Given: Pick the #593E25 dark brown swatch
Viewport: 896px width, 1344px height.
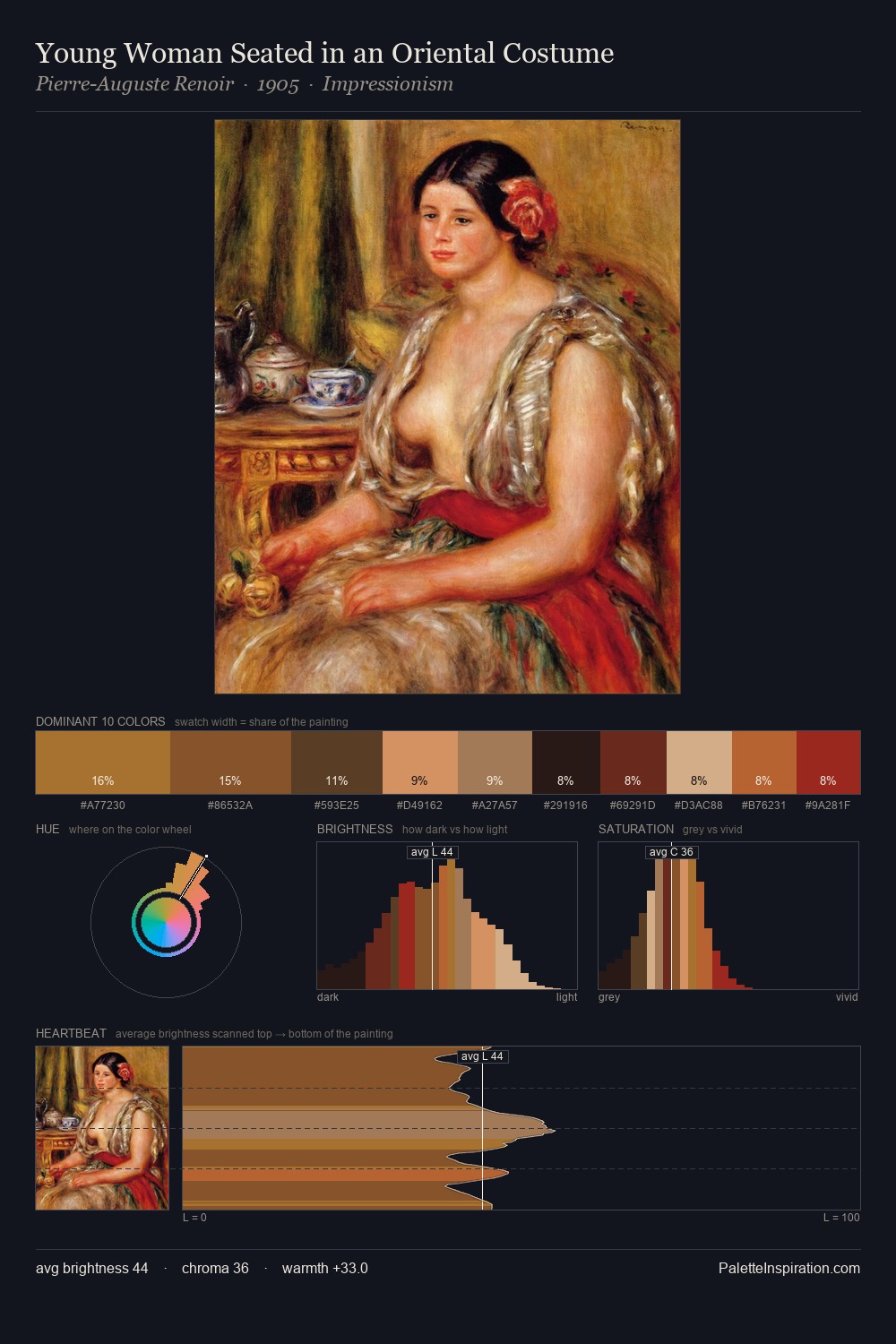Looking at the screenshot, I should [337, 762].
